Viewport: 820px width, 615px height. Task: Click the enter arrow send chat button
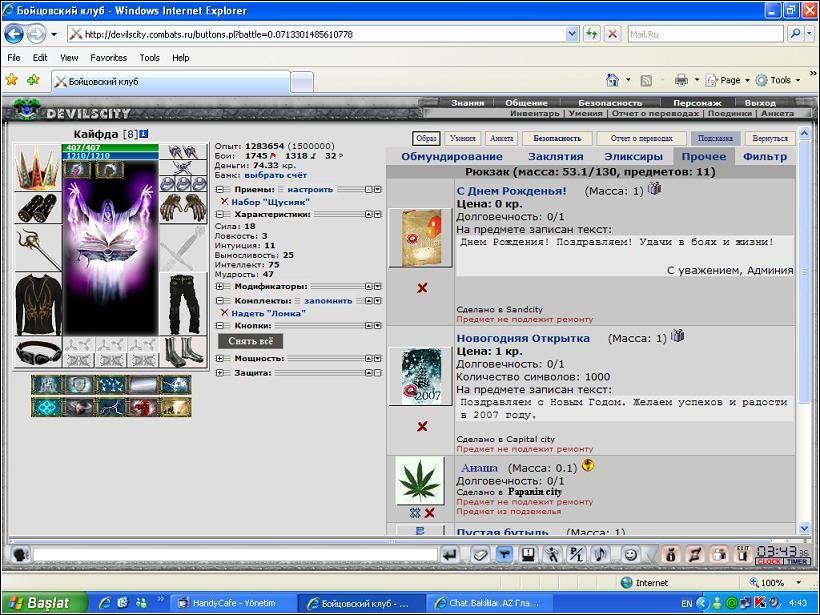click(450, 555)
